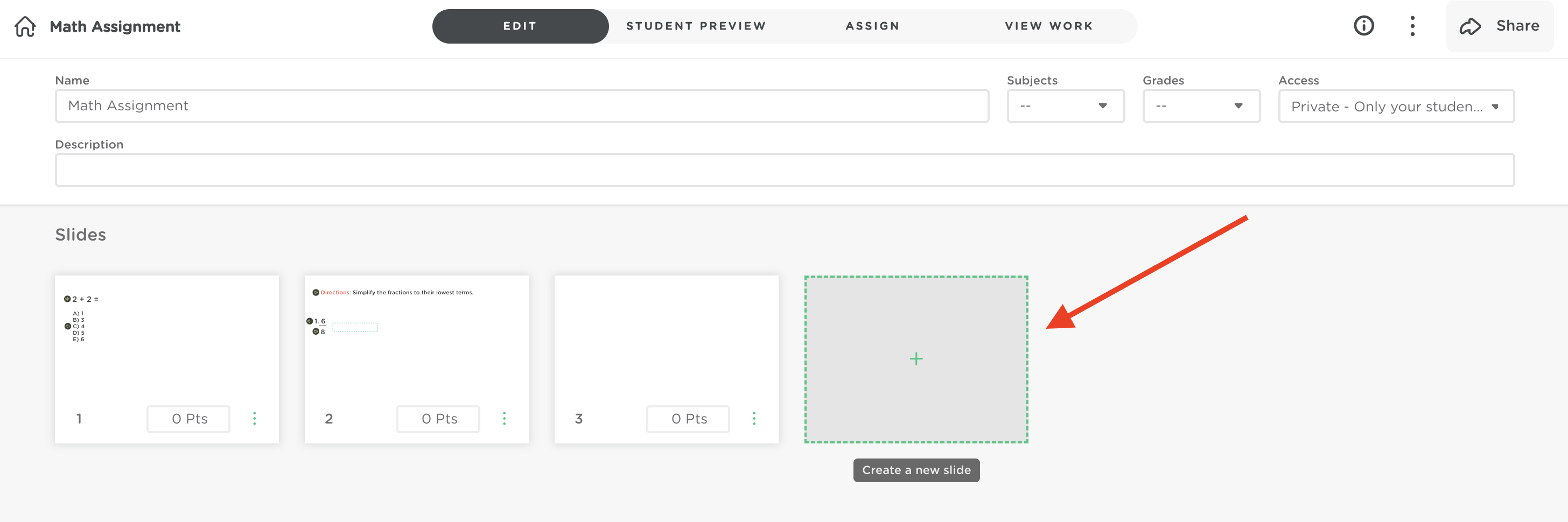1568x522 pixels.
Task: Click the 0 Pts button under slide 1
Action: [187, 419]
